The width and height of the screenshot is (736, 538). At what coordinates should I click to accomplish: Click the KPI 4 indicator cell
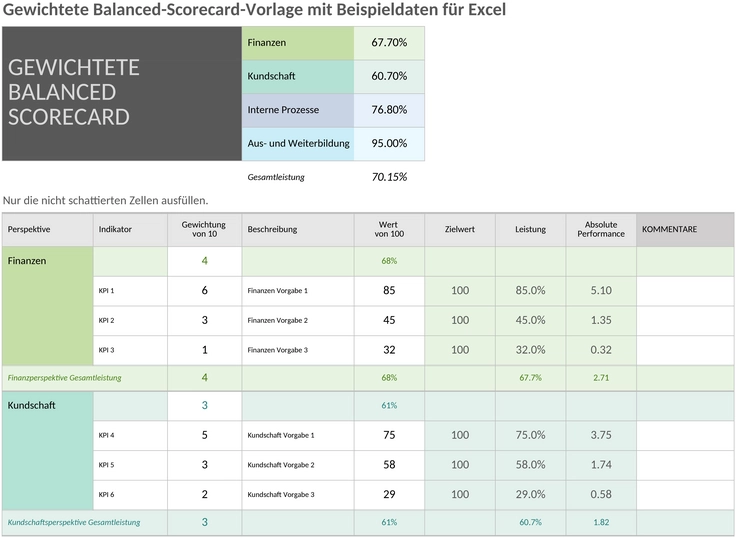click(130, 436)
